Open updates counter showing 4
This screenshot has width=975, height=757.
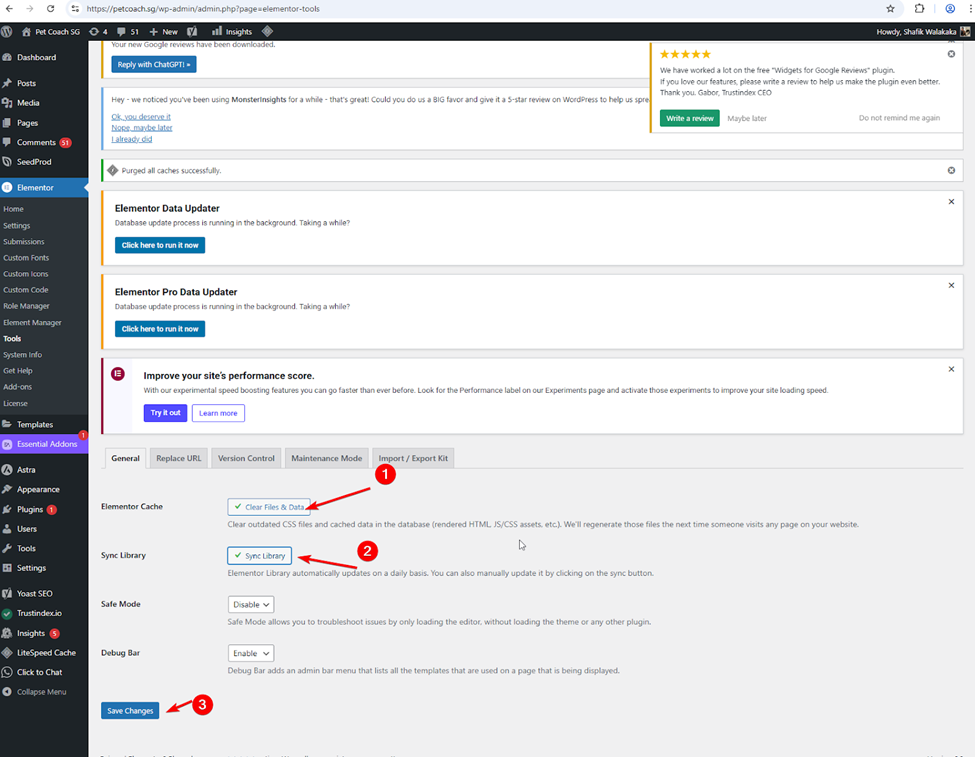pyautogui.click(x=98, y=32)
